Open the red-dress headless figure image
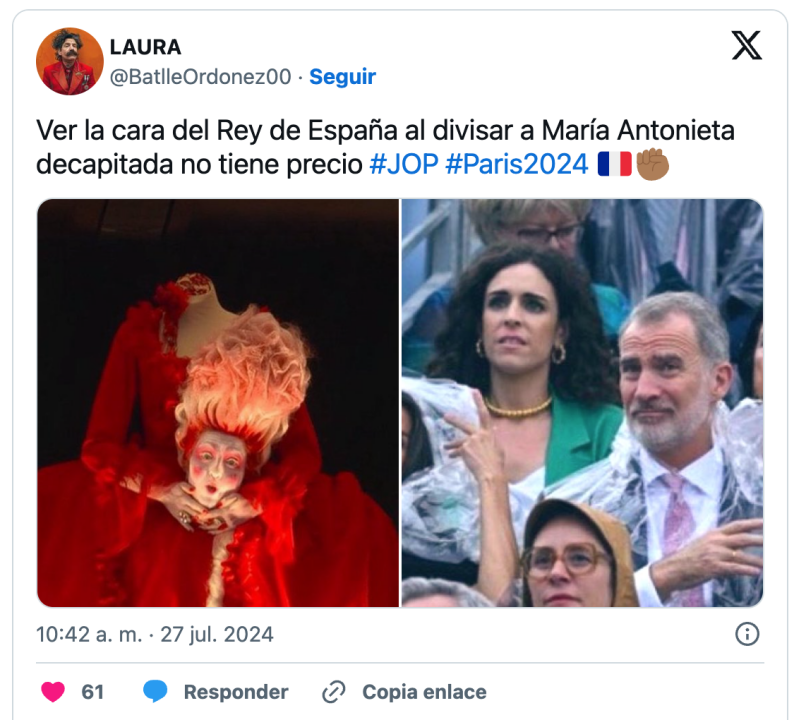This screenshot has height=720, width=806. [218, 403]
